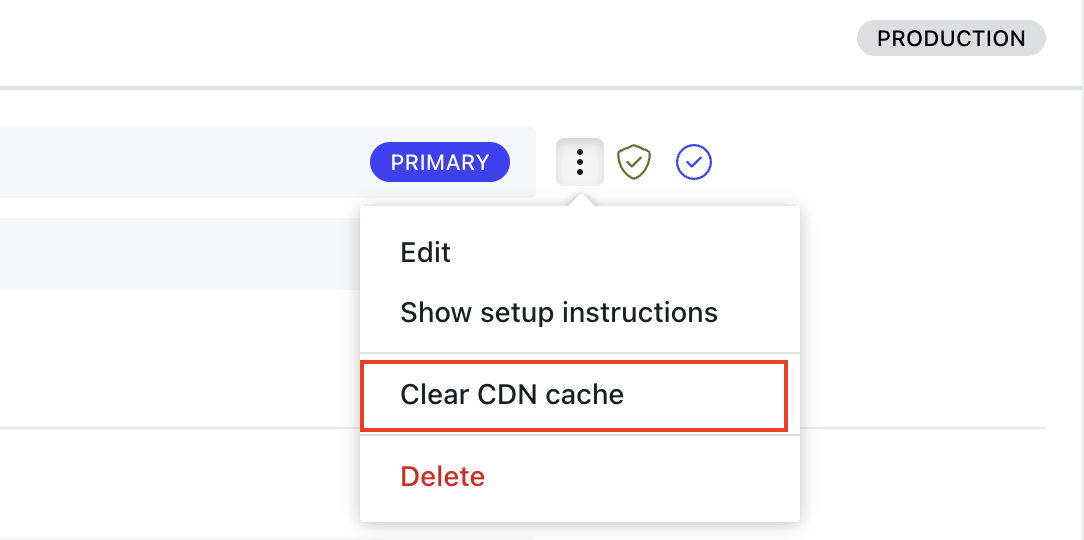Click the PRIMARY badge

pos(440,162)
